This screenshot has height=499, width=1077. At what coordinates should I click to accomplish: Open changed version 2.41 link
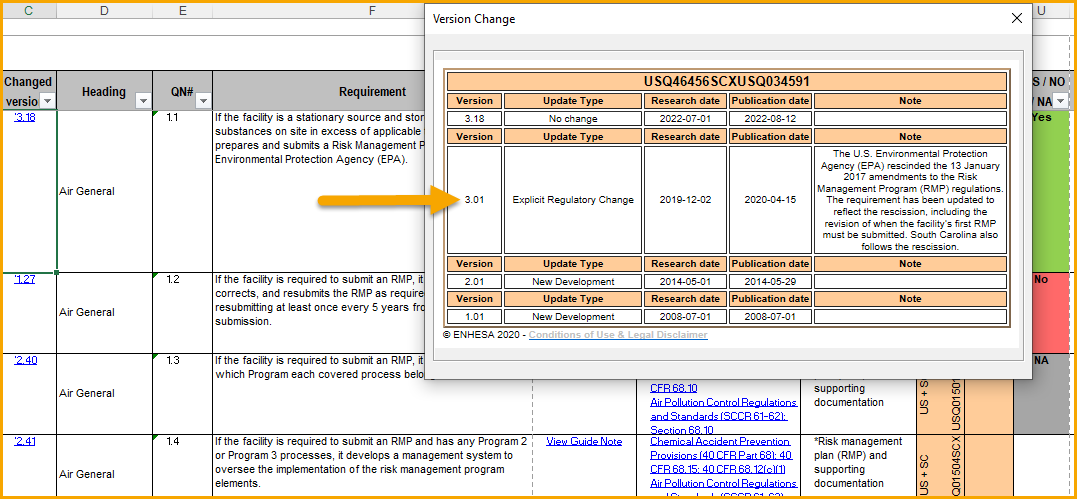click(25, 441)
